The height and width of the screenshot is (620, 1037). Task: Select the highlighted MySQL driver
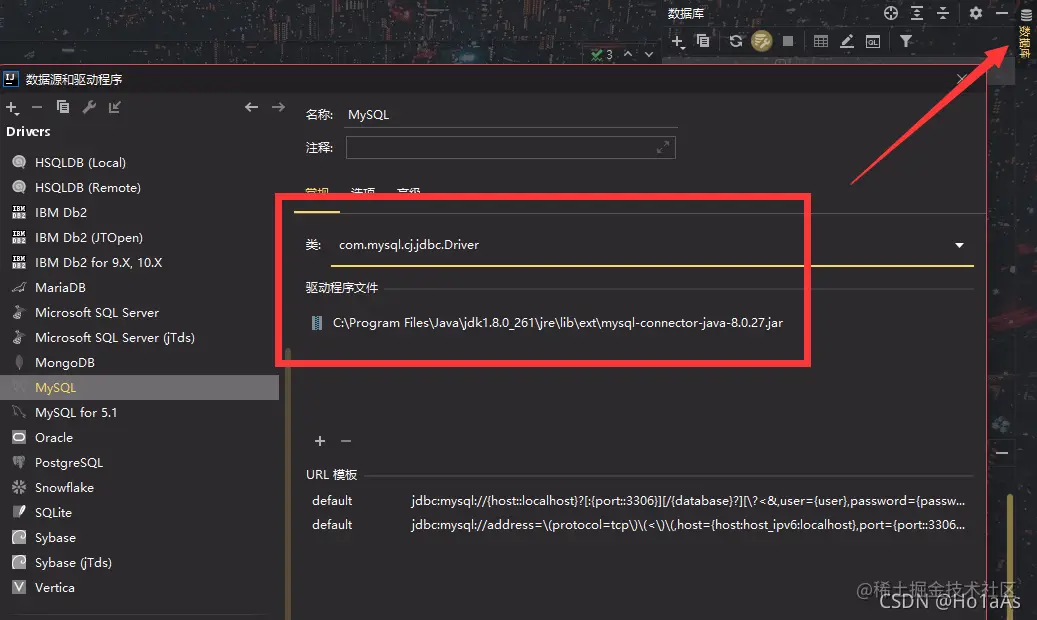click(x=140, y=388)
